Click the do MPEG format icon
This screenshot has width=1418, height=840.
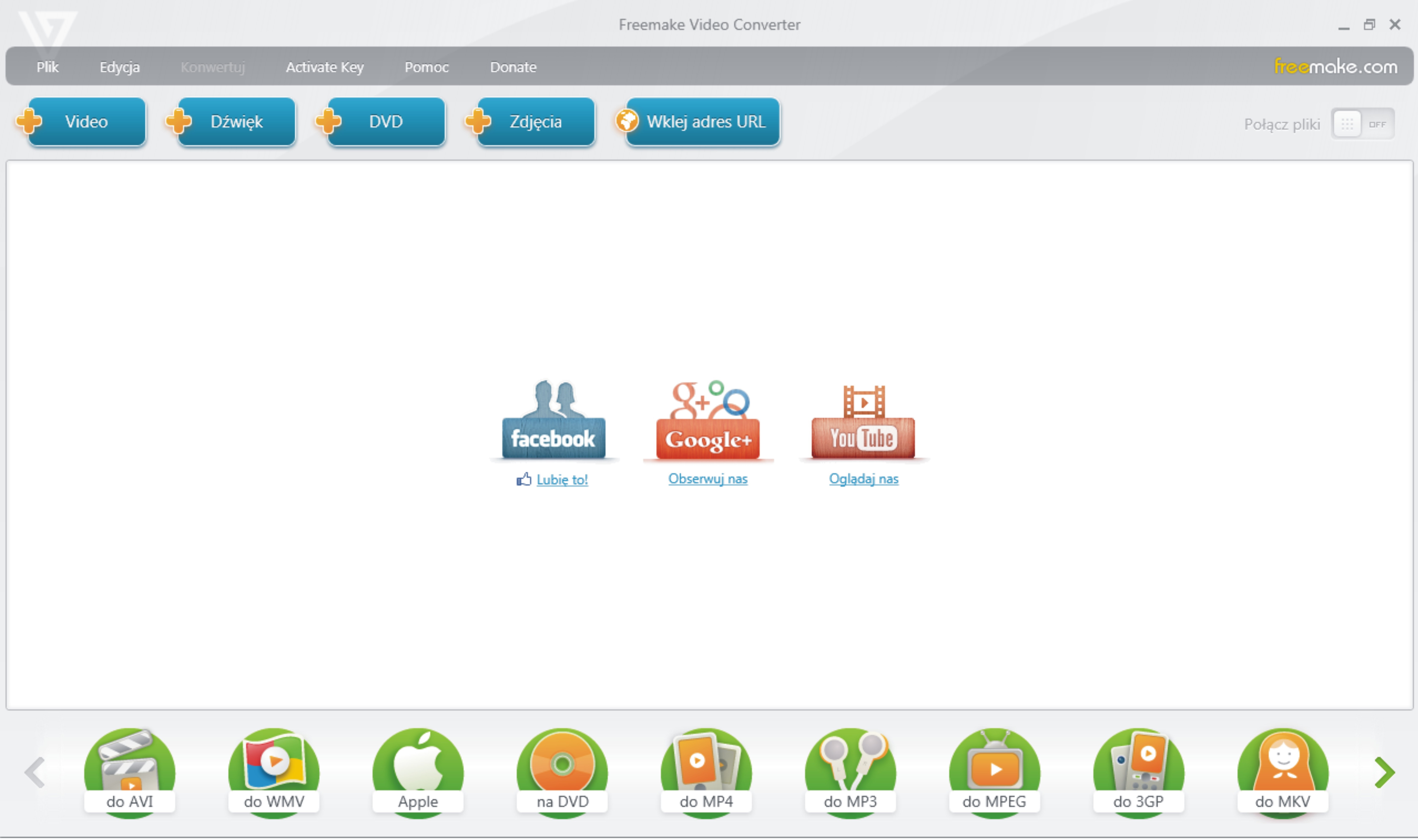(x=994, y=771)
